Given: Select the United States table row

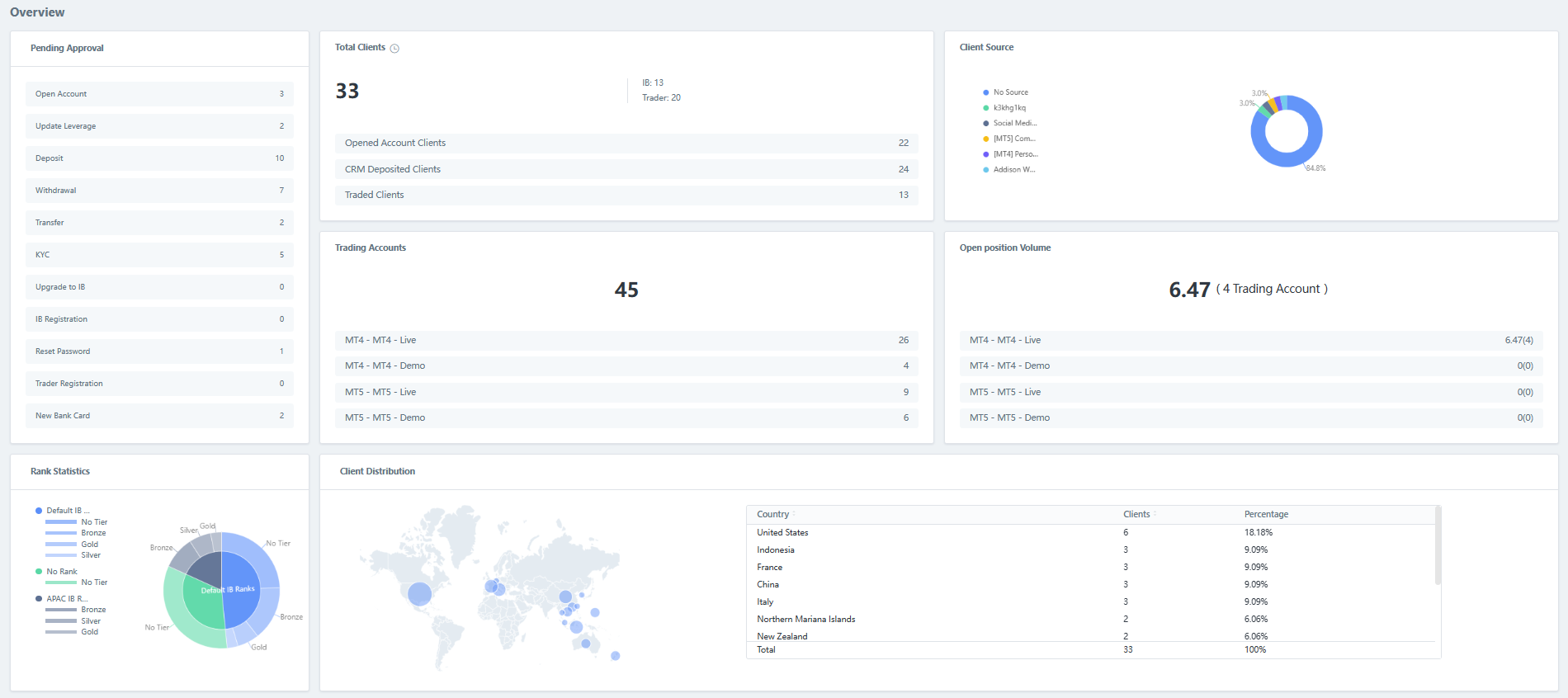Looking at the screenshot, I should [1093, 533].
